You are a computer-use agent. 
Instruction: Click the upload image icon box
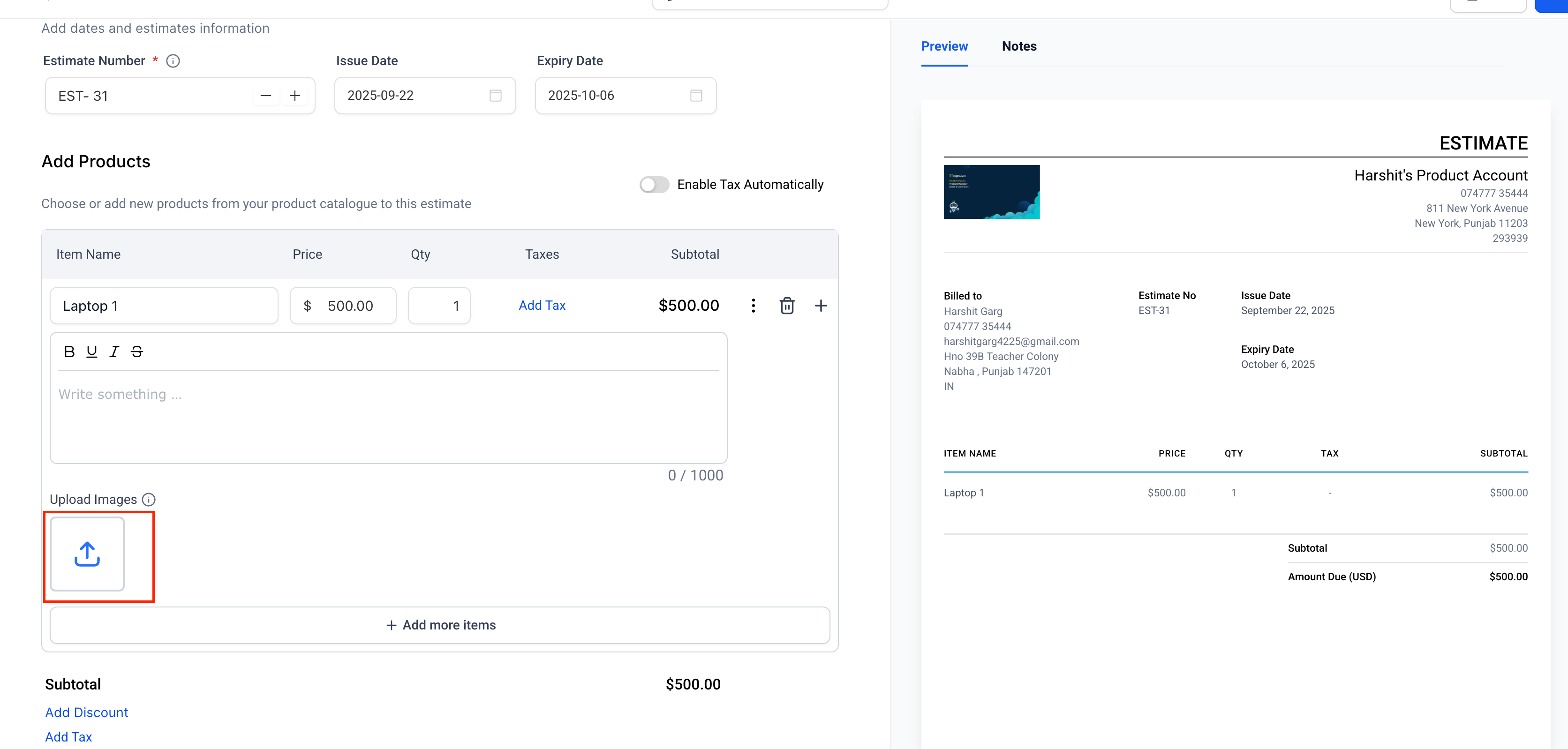click(x=87, y=554)
